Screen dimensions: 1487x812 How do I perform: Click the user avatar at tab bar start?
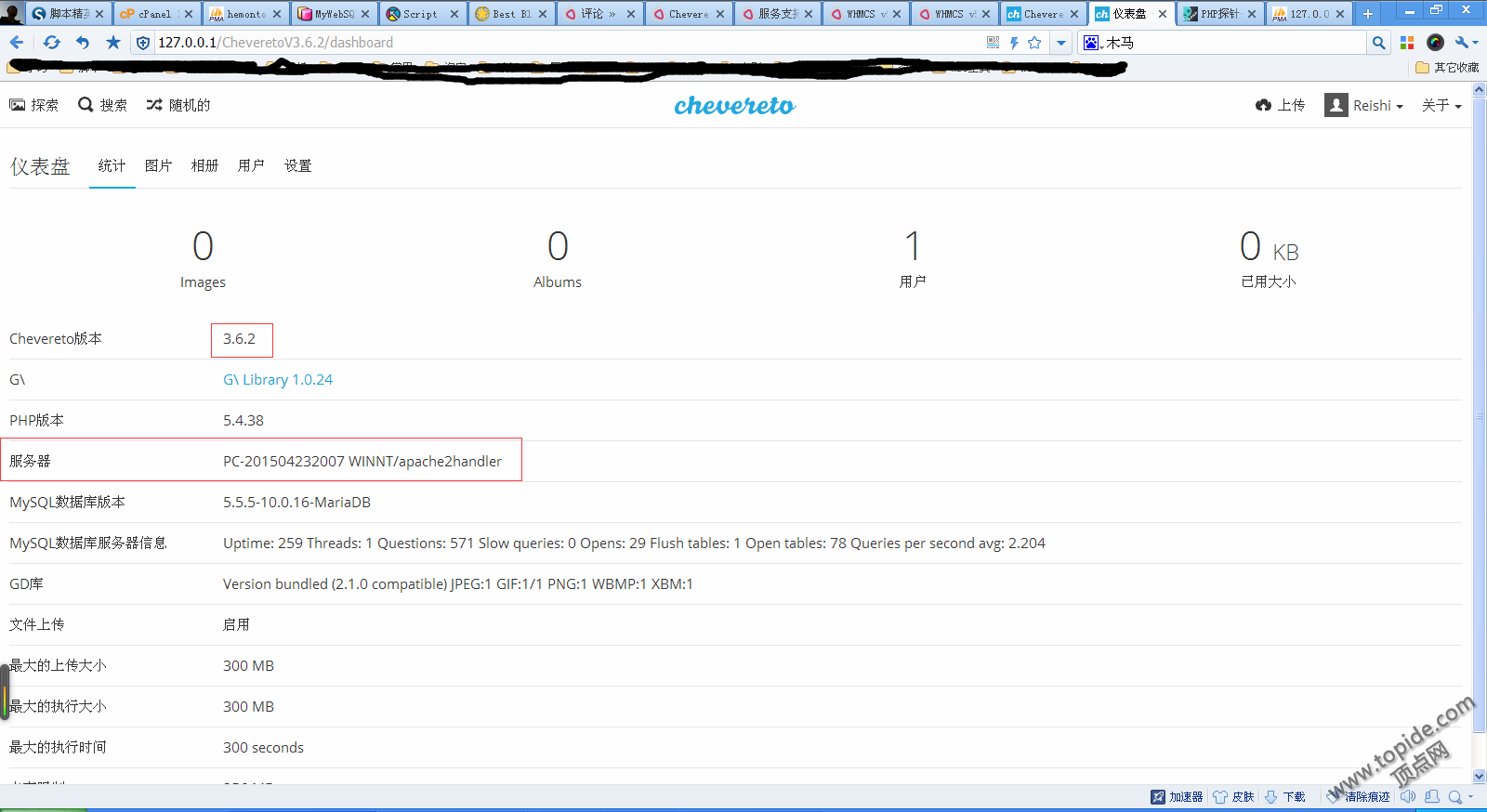11,13
